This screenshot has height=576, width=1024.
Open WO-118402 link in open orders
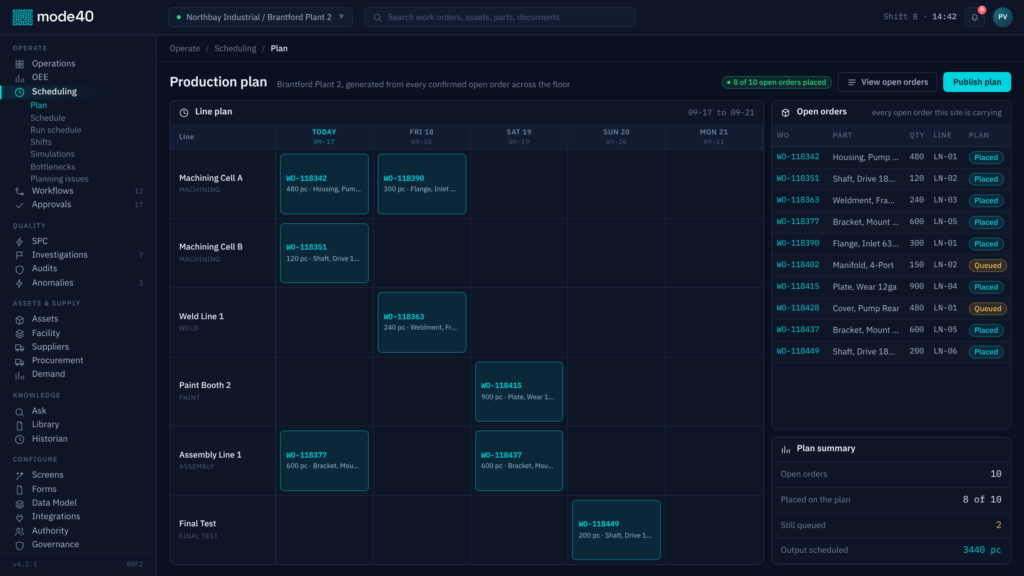coord(797,265)
